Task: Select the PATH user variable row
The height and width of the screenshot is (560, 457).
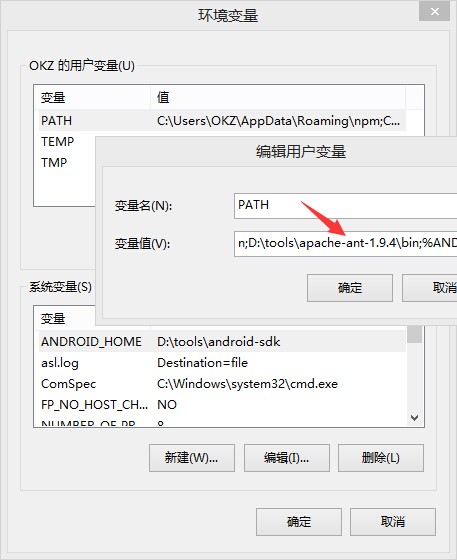Action: pyautogui.click(x=222, y=121)
